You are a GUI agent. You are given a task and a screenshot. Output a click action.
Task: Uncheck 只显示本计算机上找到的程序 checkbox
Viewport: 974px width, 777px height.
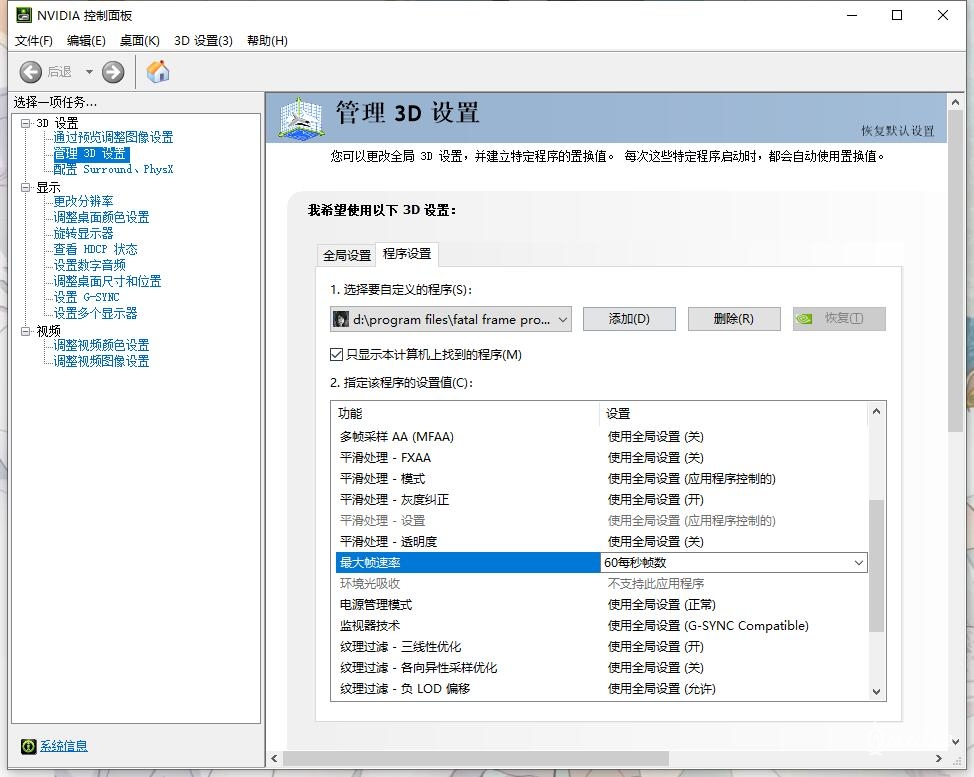coord(337,355)
